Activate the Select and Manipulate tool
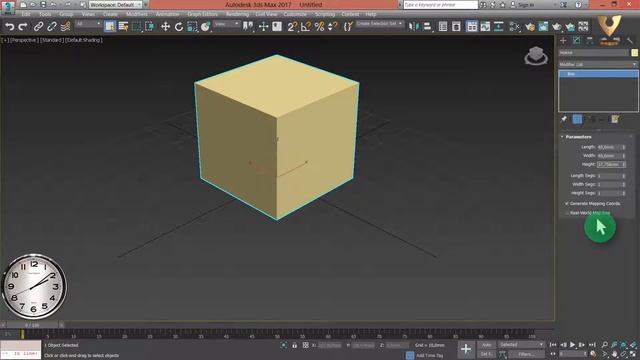This screenshot has width=640, height=360. pyautogui.click(x=263, y=27)
